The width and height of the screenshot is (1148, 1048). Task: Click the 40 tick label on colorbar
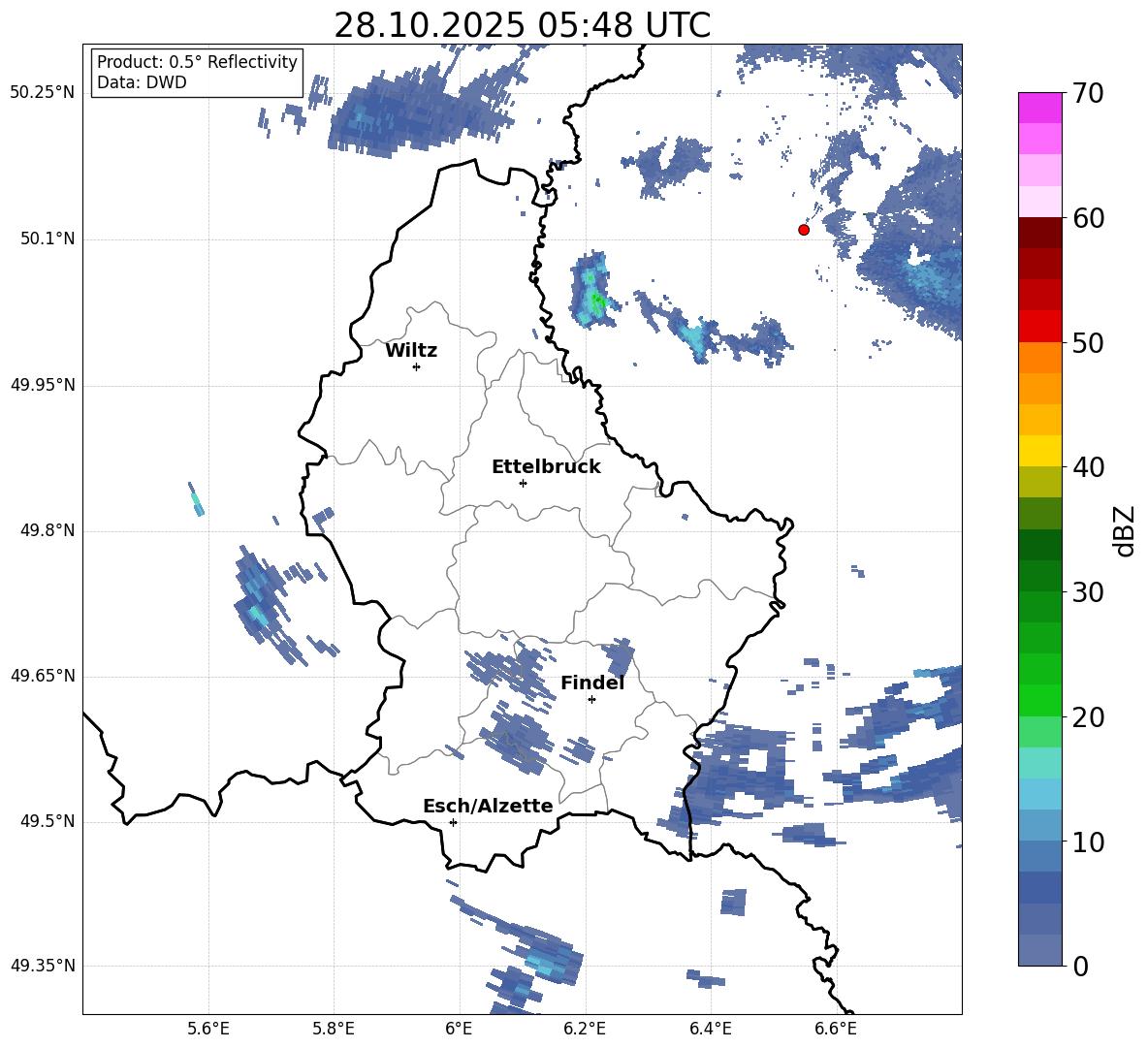click(1088, 467)
